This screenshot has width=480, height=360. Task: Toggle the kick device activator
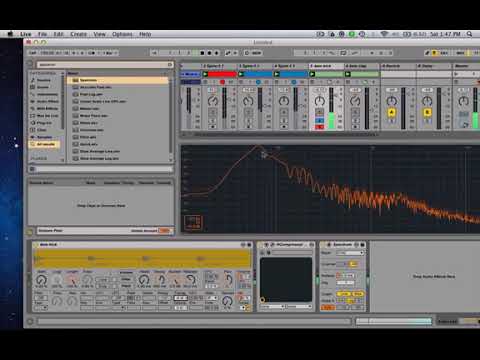pyautogui.click(x=36, y=245)
